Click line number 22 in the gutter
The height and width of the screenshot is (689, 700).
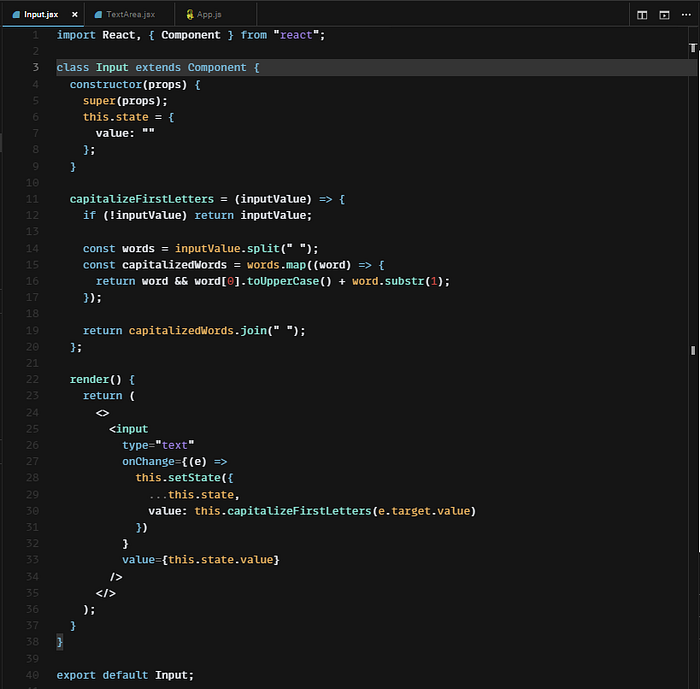(x=32, y=379)
